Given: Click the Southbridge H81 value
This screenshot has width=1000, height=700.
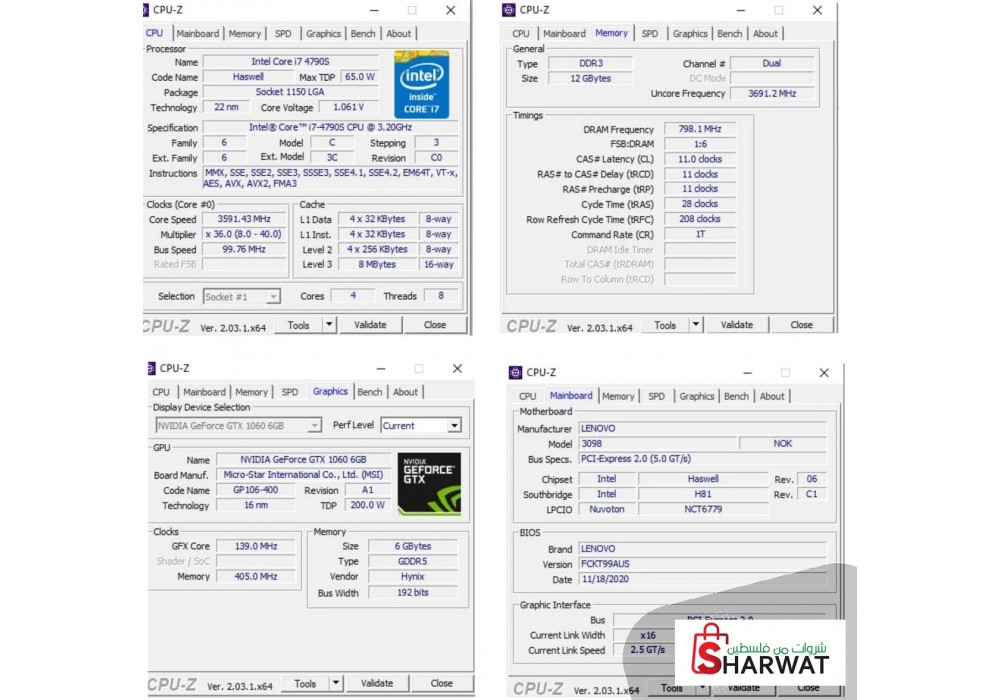Looking at the screenshot, I should [703, 494].
